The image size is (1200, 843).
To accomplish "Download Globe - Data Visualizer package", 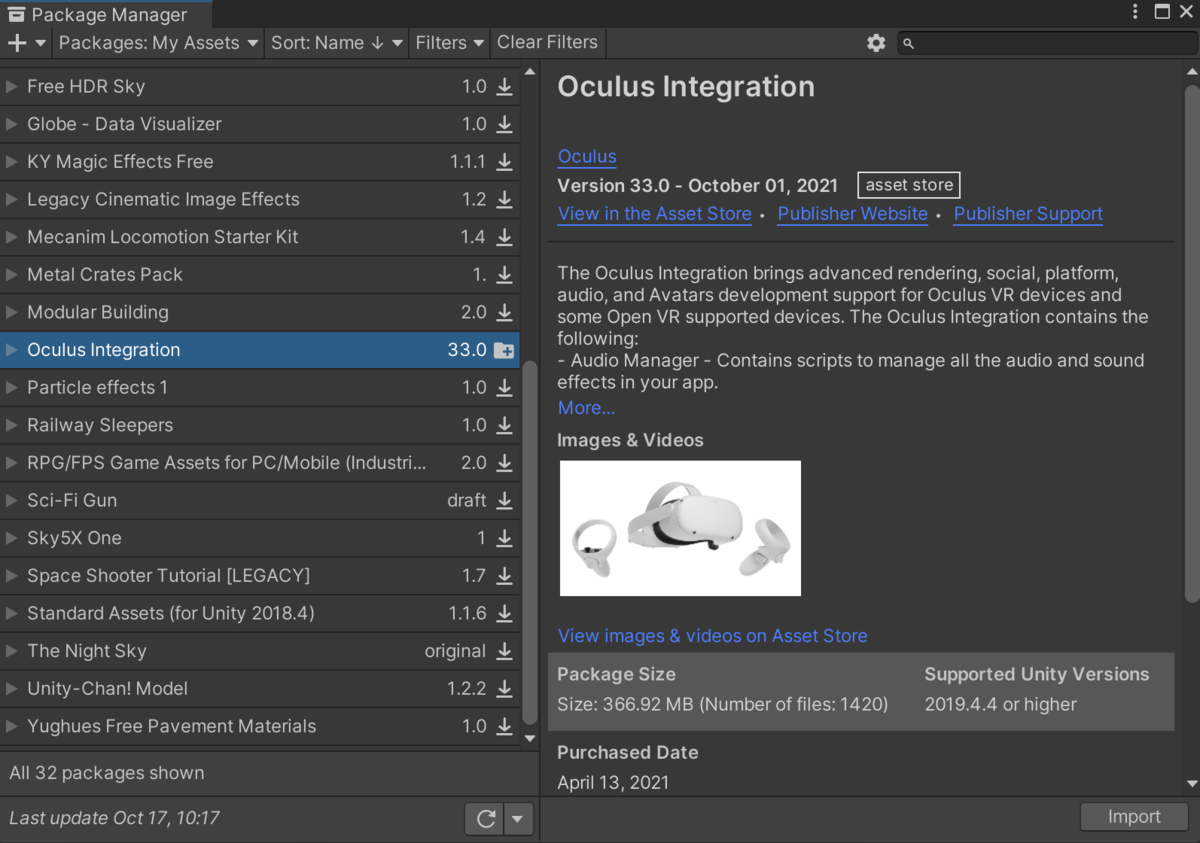I will tap(505, 125).
